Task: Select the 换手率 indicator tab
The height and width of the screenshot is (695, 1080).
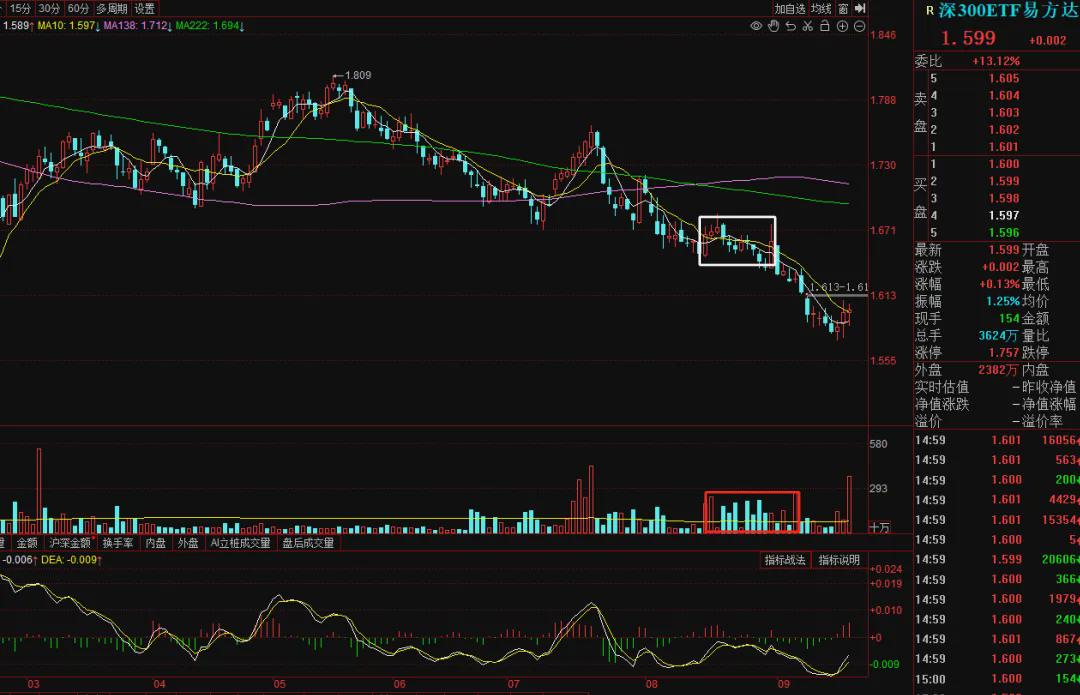Action: (x=118, y=543)
